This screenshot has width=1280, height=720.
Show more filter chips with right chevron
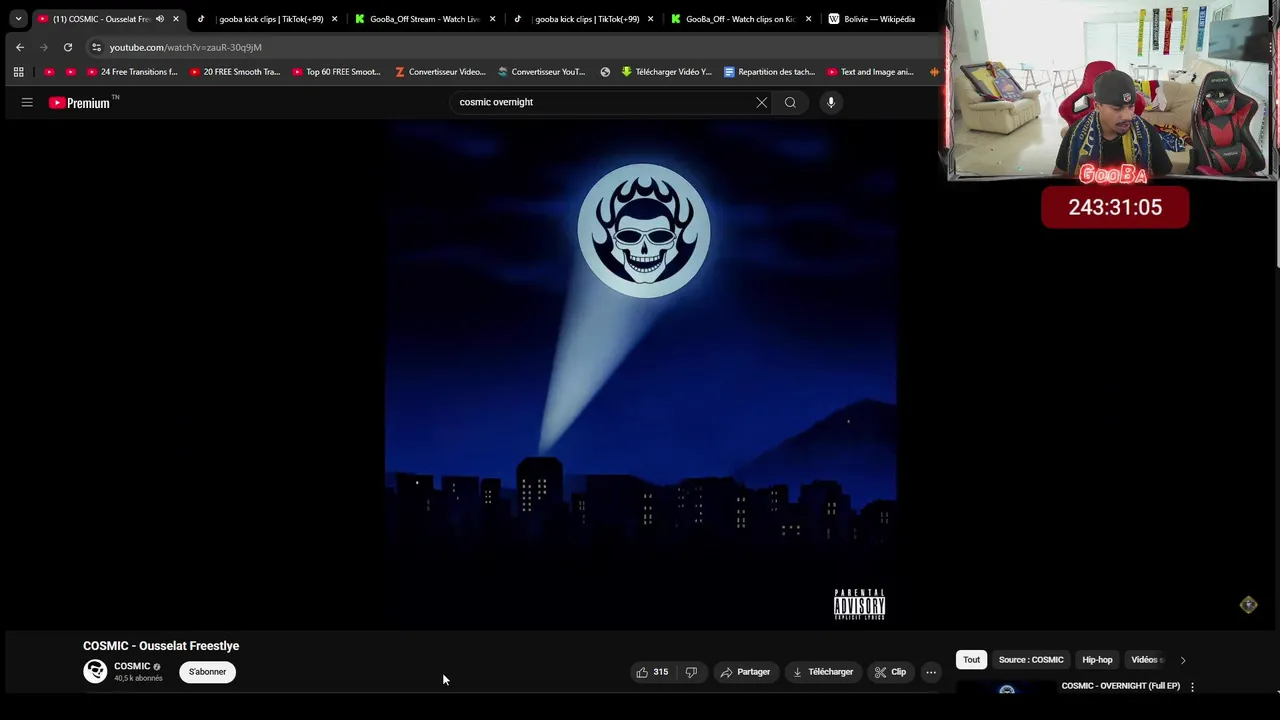coord(1183,660)
